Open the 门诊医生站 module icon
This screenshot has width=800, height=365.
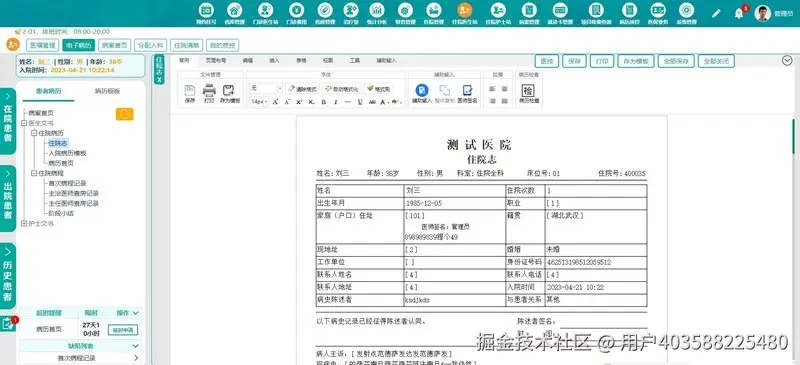pos(265,10)
